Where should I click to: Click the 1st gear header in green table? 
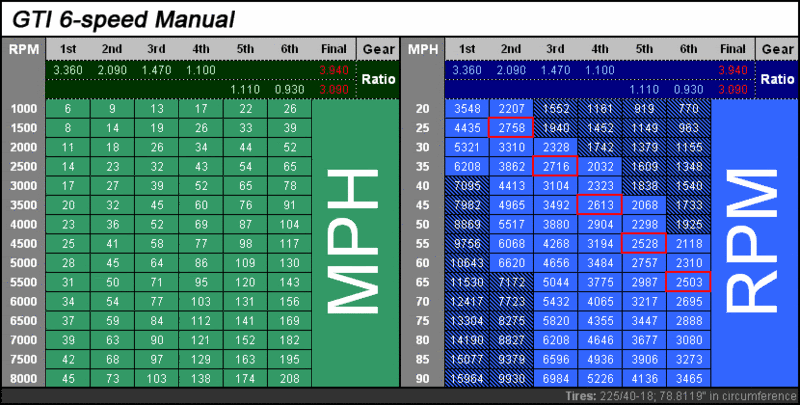[68, 49]
